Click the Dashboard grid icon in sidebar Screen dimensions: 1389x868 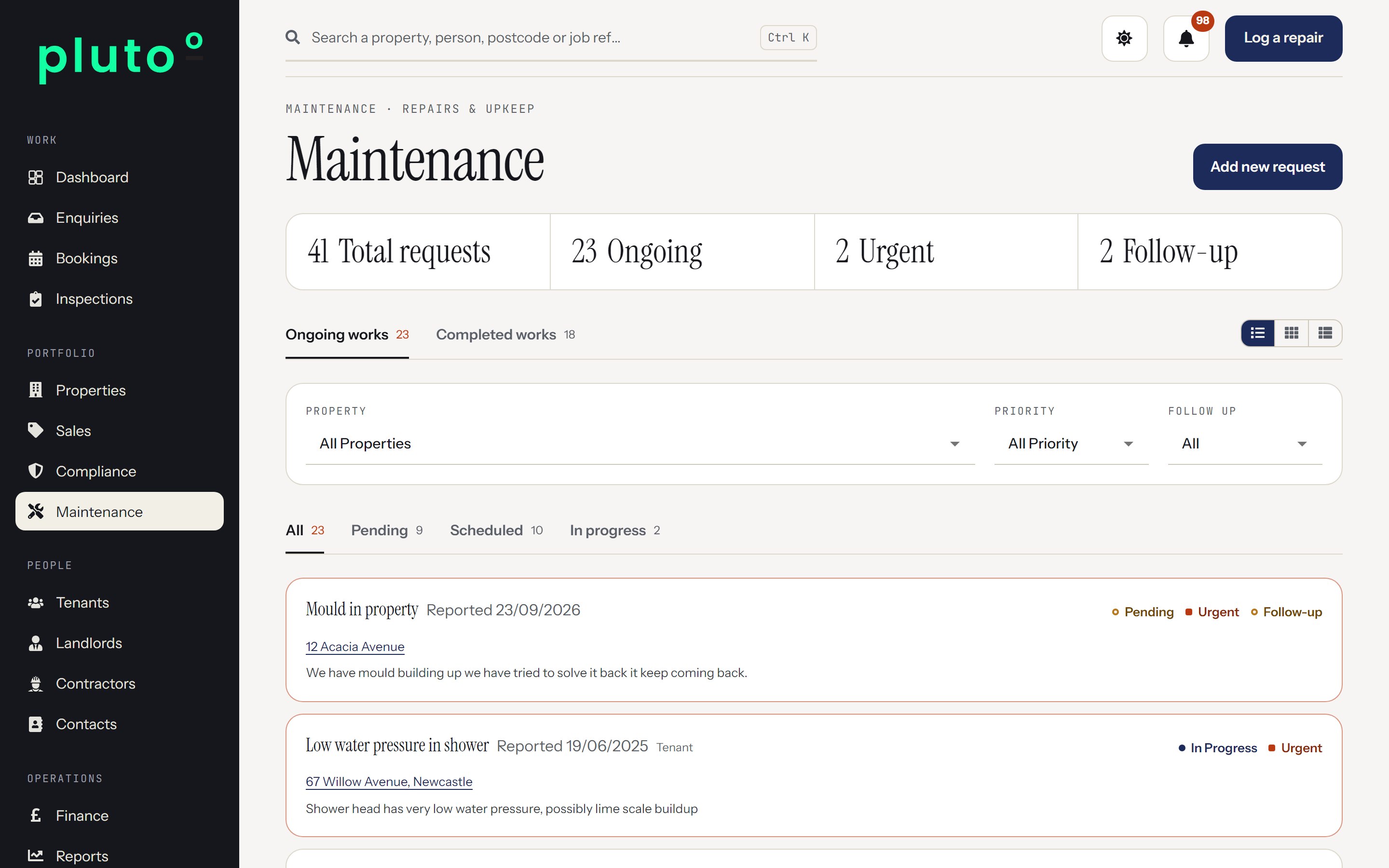tap(36, 177)
